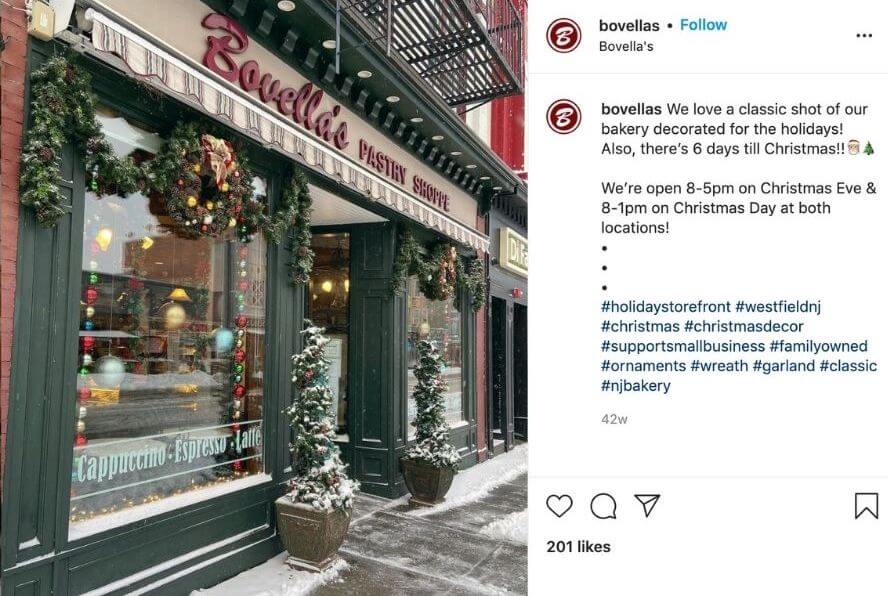
Task: Open comments with the speech bubble icon
Action: pyautogui.click(x=603, y=506)
